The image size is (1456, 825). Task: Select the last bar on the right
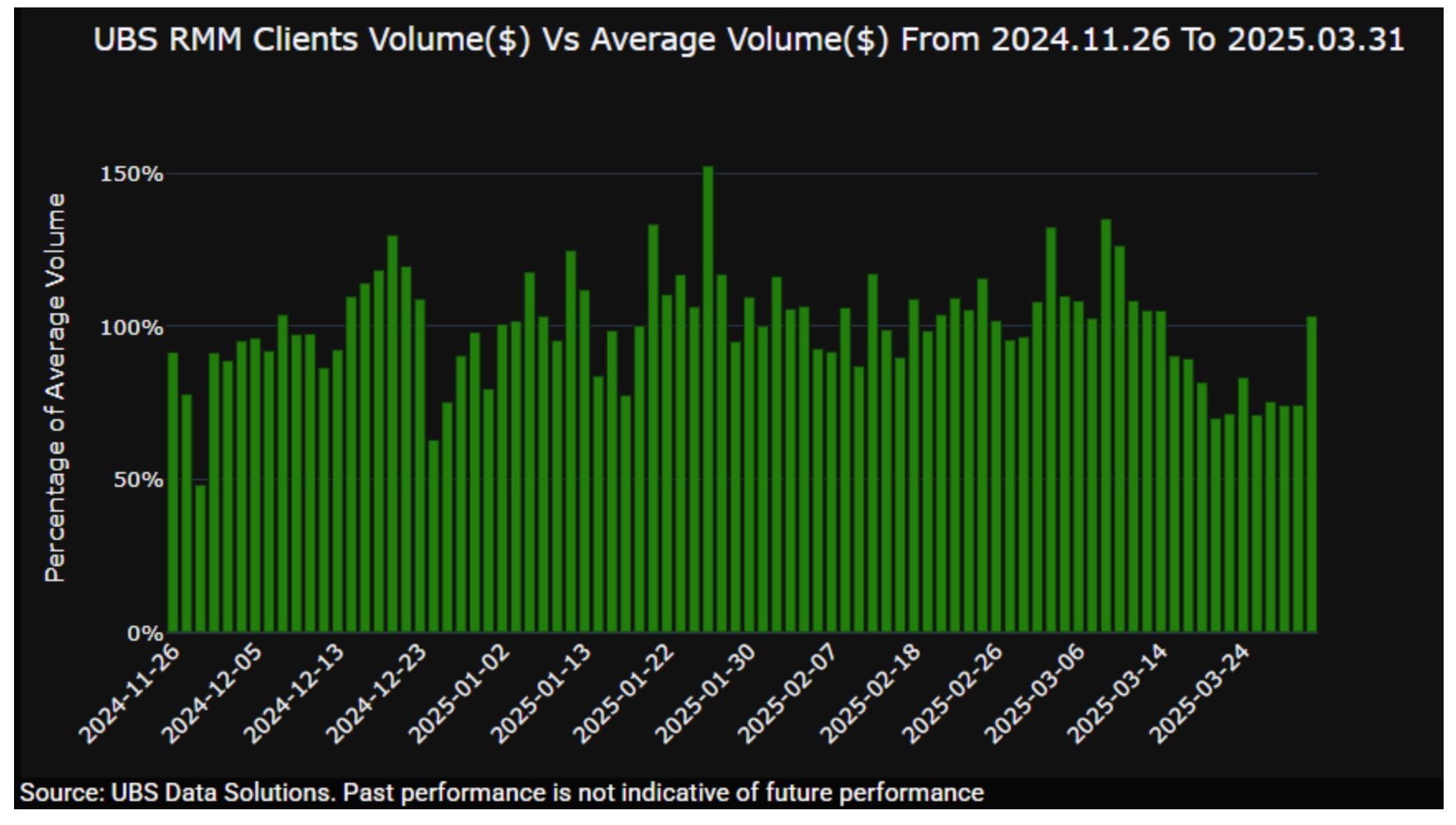click(1311, 474)
